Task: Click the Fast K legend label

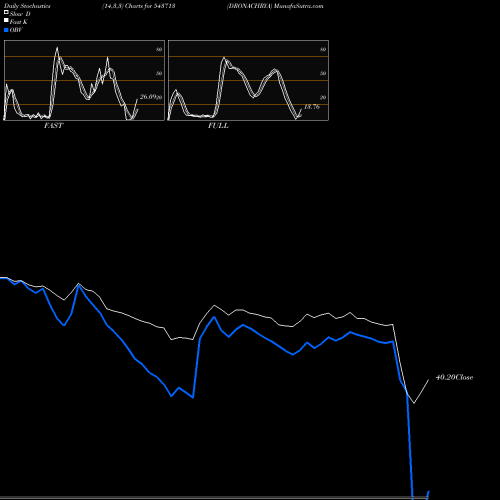Action: pyautogui.click(x=19, y=22)
